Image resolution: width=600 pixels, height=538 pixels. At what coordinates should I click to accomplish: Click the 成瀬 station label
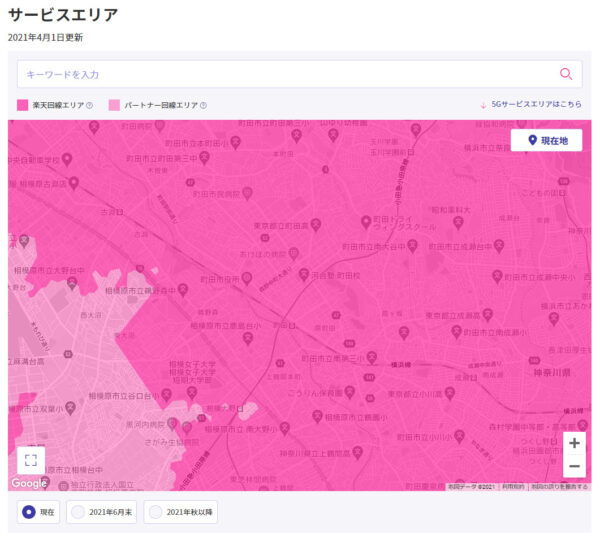point(466,377)
